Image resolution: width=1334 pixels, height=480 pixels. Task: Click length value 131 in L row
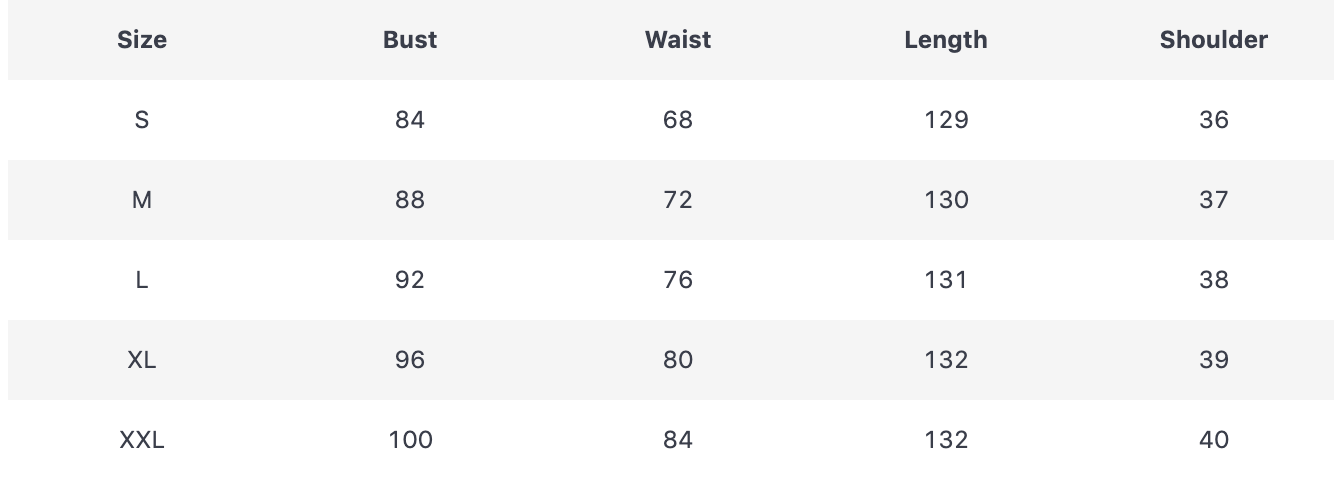point(946,280)
